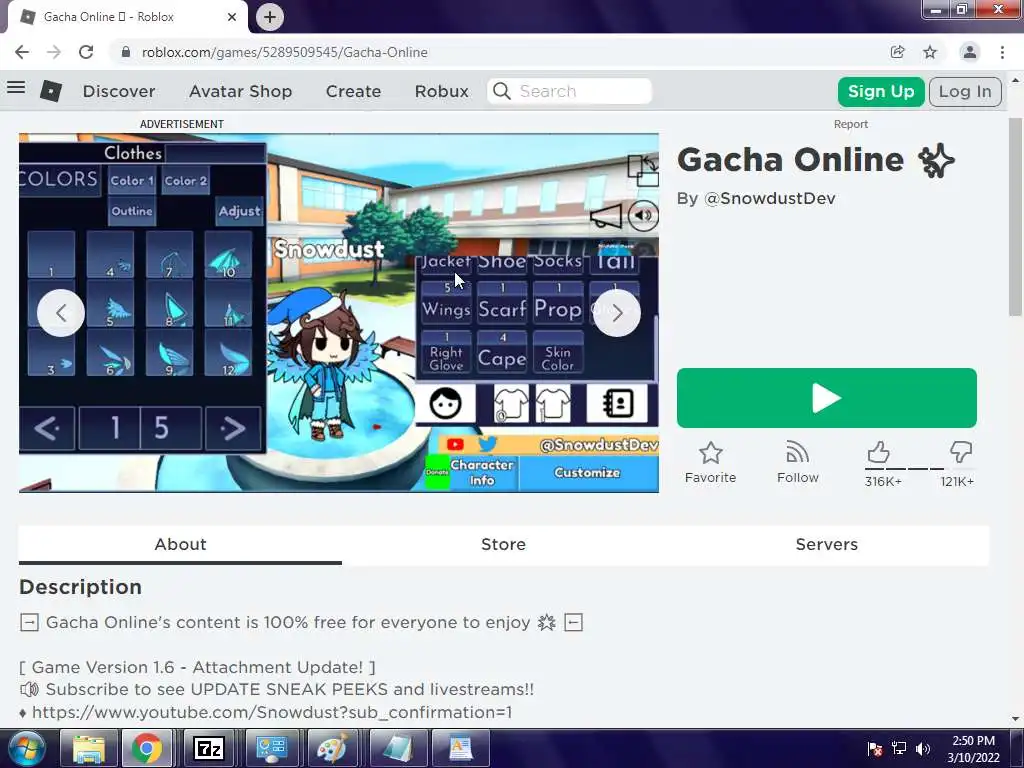
Task: Click the search magnifier icon
Action: [502, 91]
